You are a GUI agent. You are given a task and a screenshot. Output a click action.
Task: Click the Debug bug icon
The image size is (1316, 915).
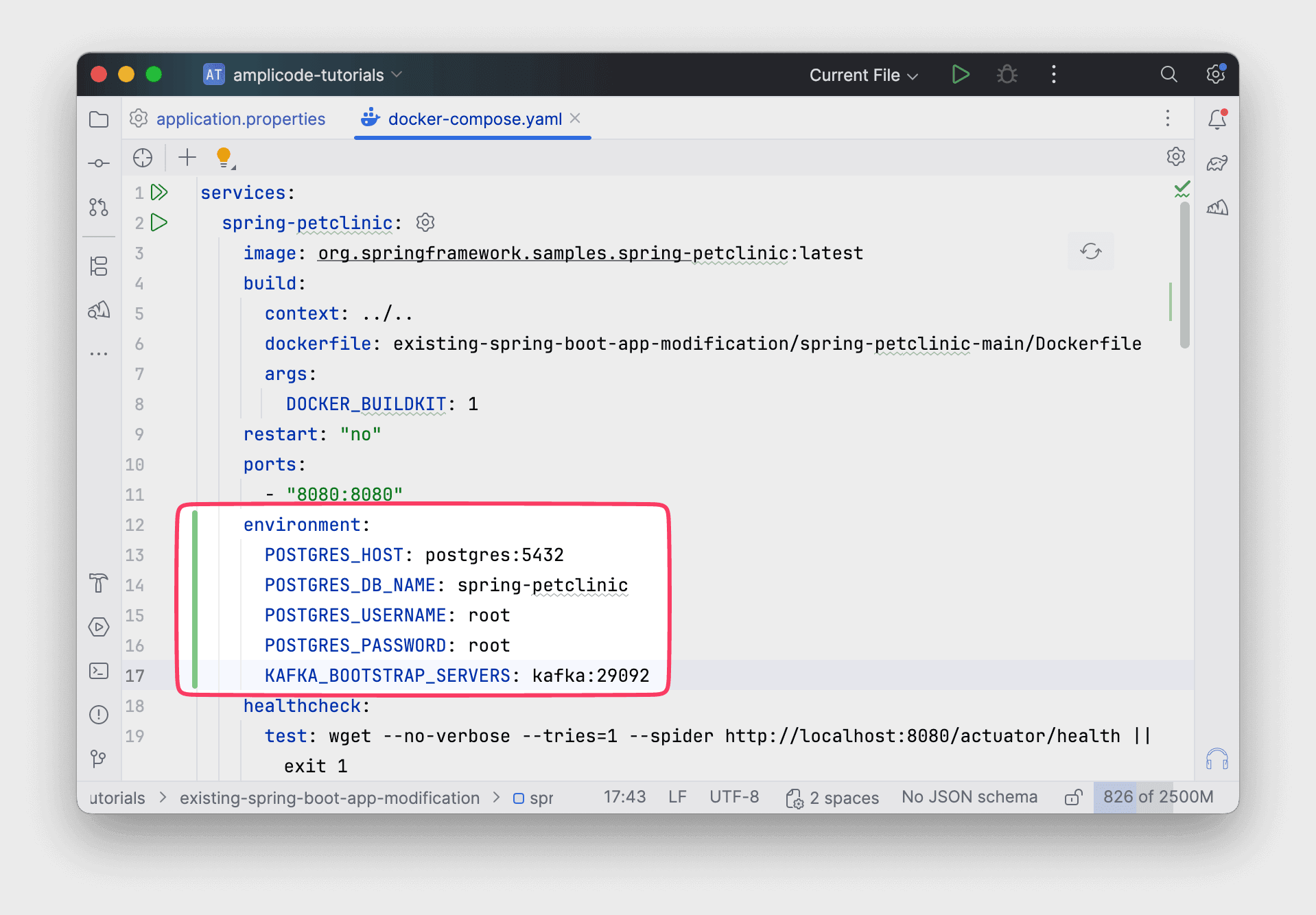click(1007, 74)
